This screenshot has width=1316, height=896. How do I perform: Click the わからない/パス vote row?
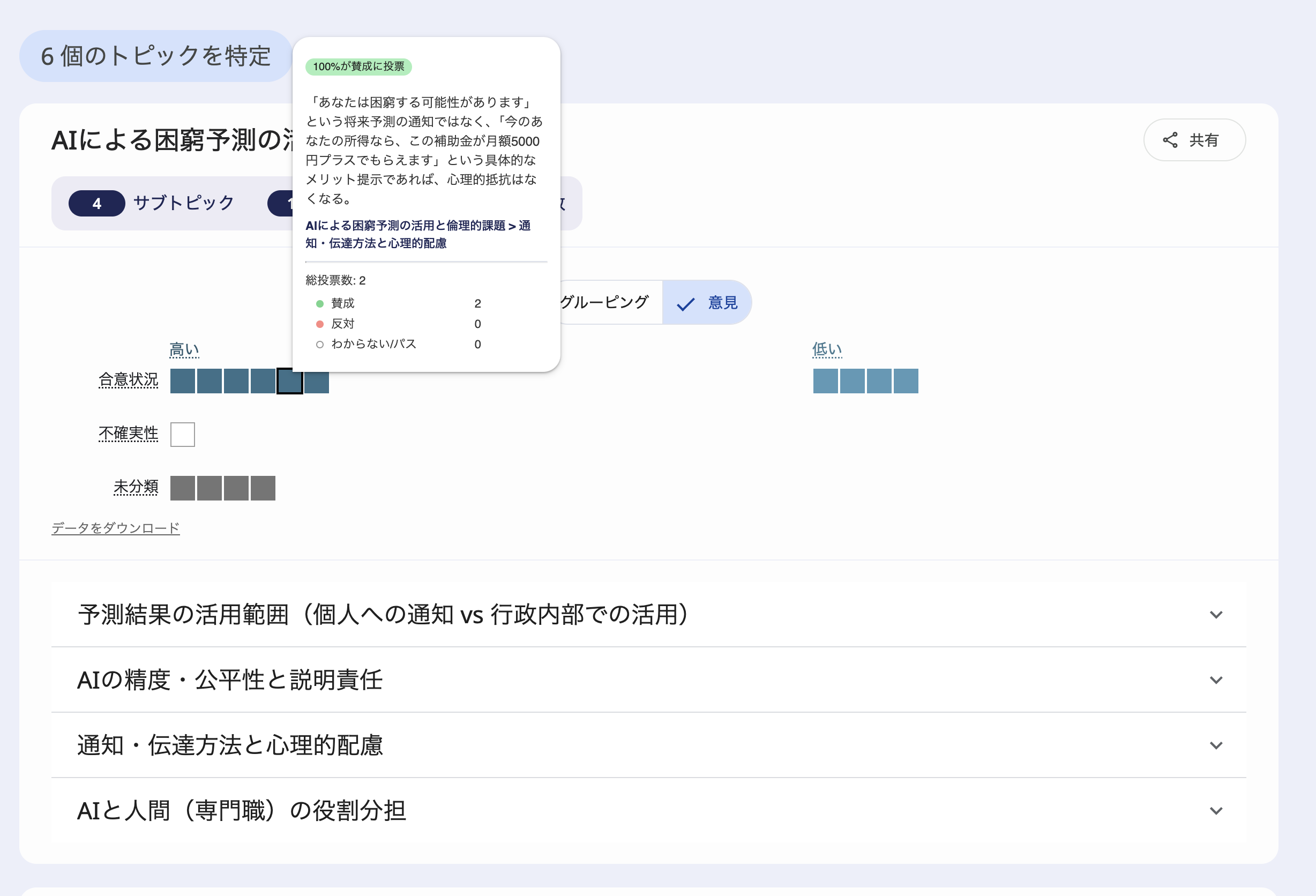click(399, 345)
